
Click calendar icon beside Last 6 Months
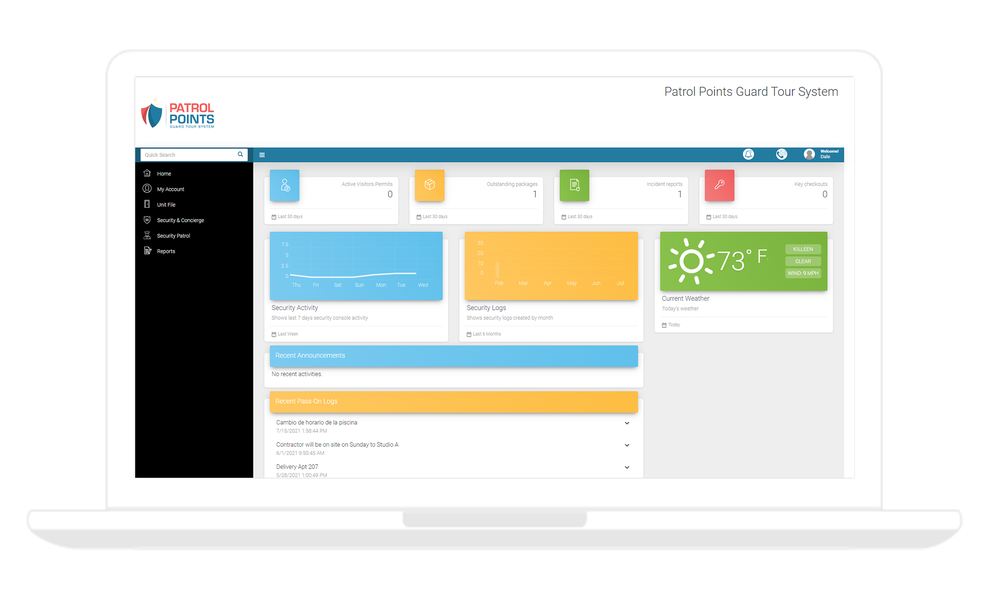[469, 334]
